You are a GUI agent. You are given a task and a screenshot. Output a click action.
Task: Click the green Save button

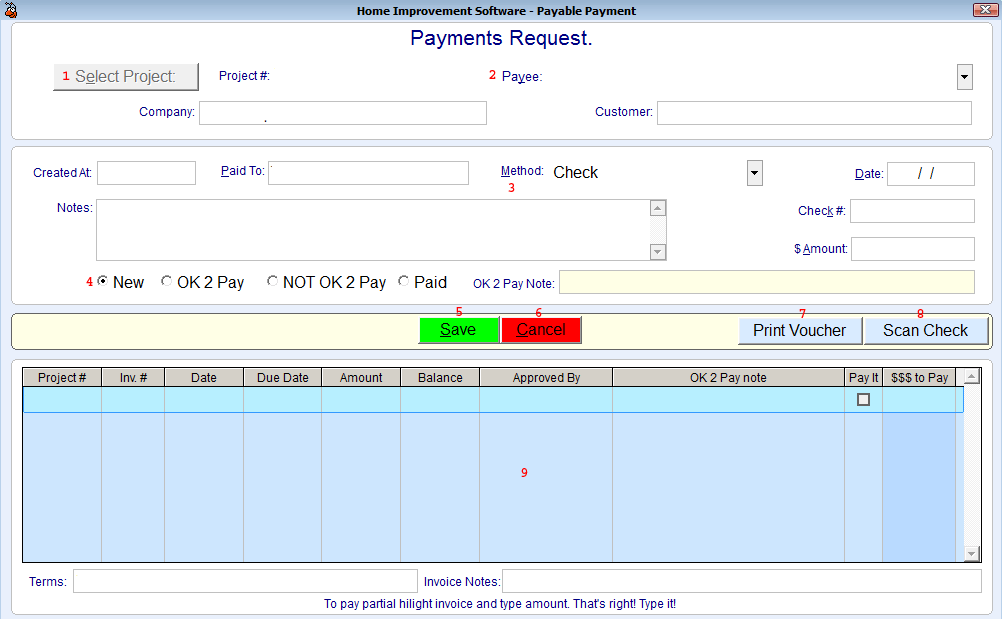(x=459, y=330)
